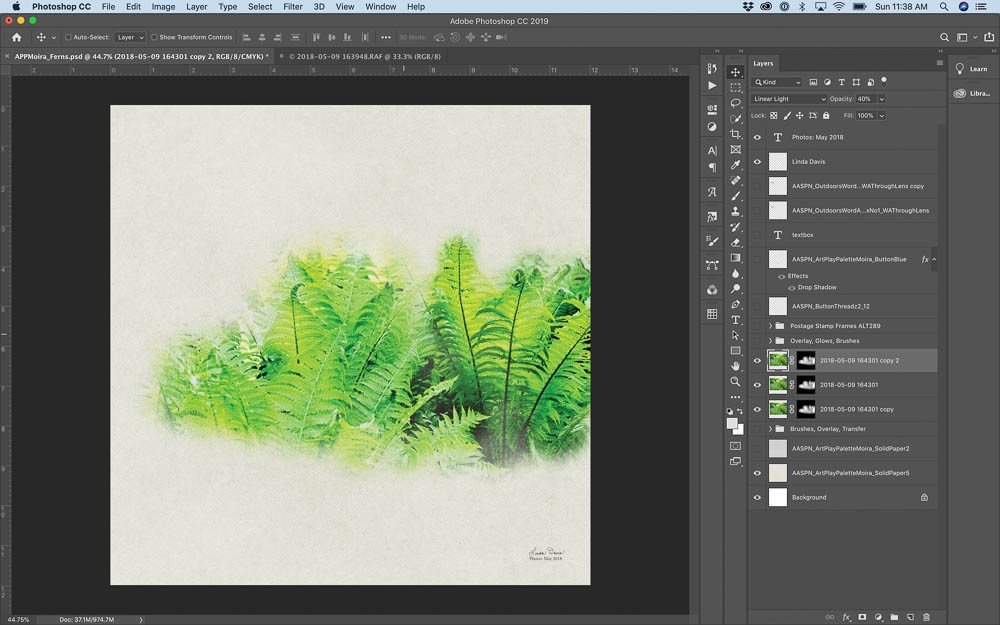1000x625 pixels.
Task: Click the Home icon in options bar
Action: click(x=17, y=37)
